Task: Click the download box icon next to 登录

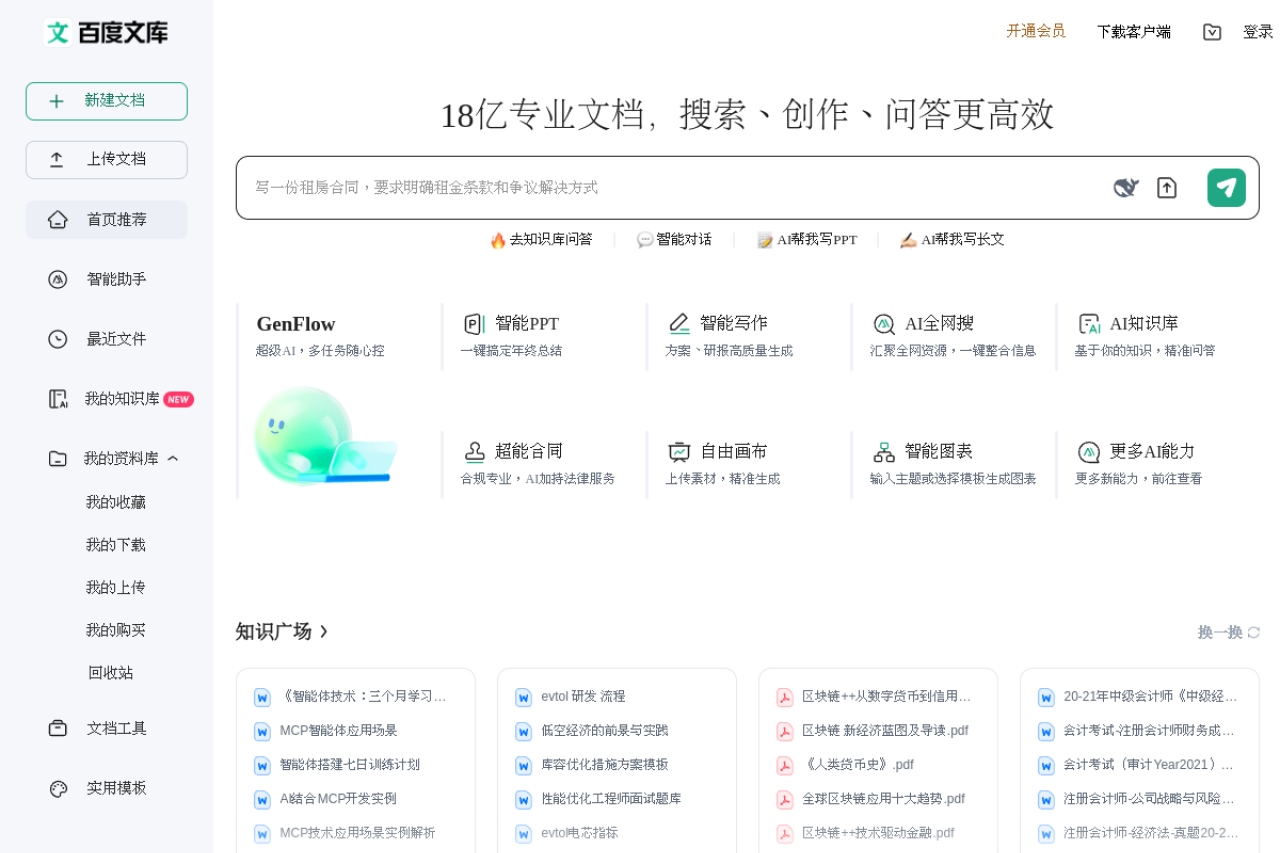Action: coord(1212,32)
